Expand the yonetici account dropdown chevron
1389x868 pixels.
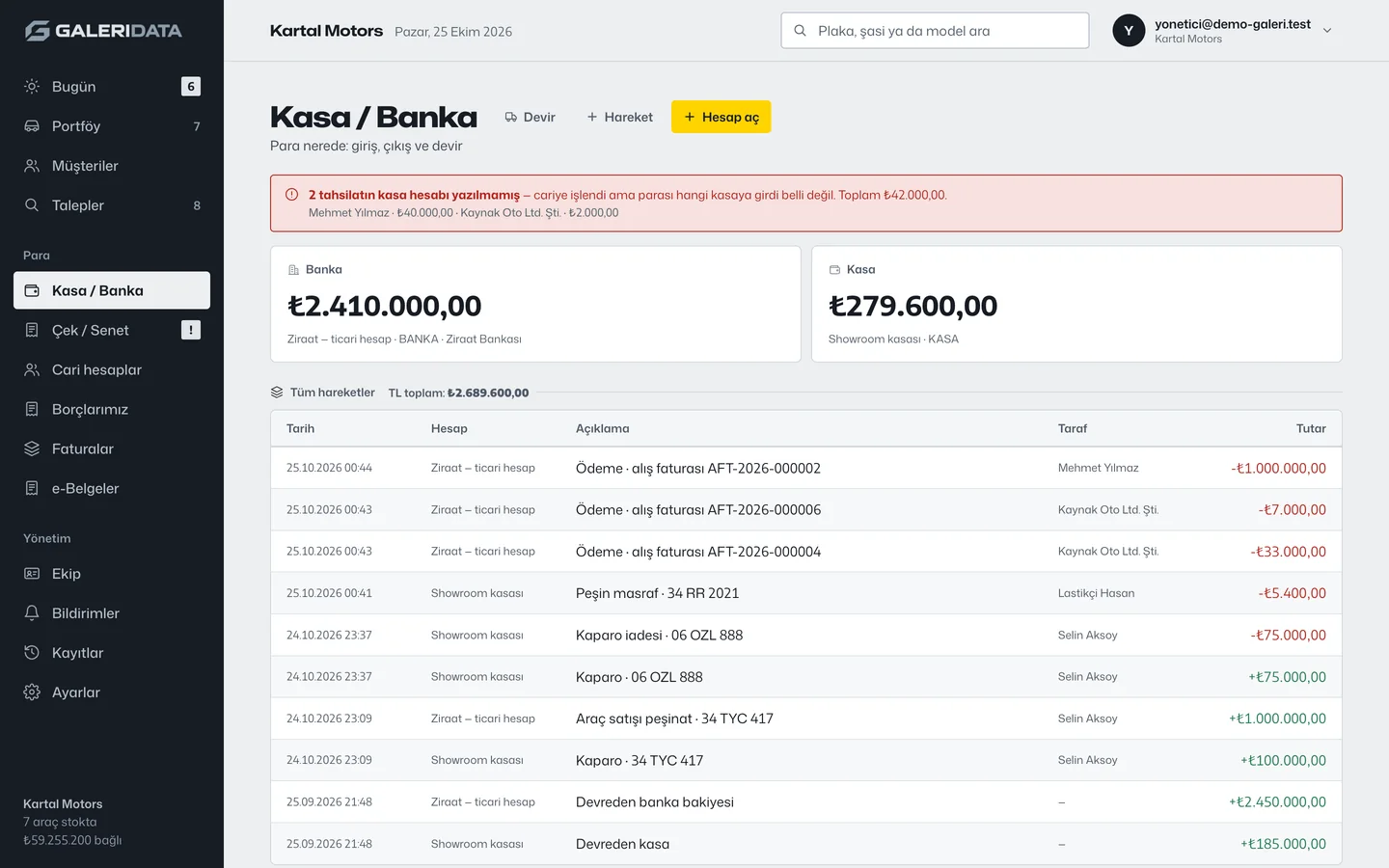click(x=1327, y=31)
